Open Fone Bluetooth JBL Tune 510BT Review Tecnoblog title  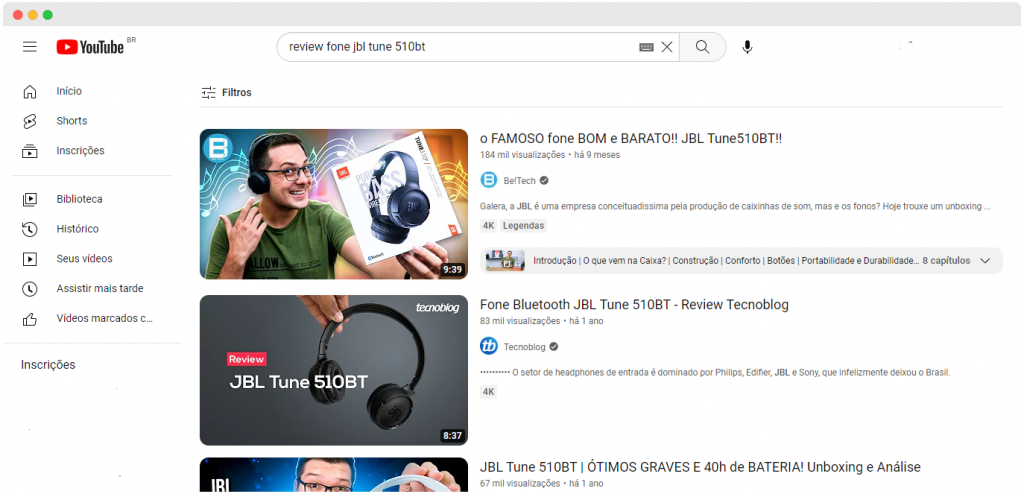(634, 305)
